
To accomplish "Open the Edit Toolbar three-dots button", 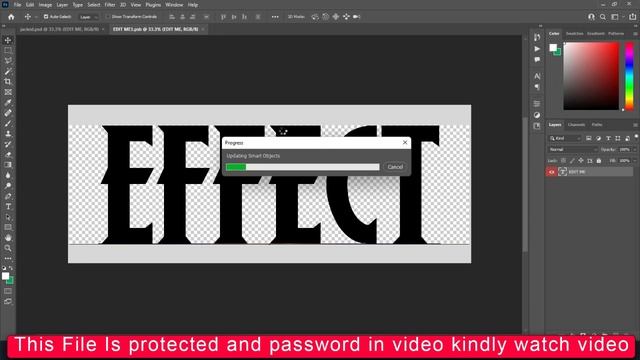I will (8, 258).
